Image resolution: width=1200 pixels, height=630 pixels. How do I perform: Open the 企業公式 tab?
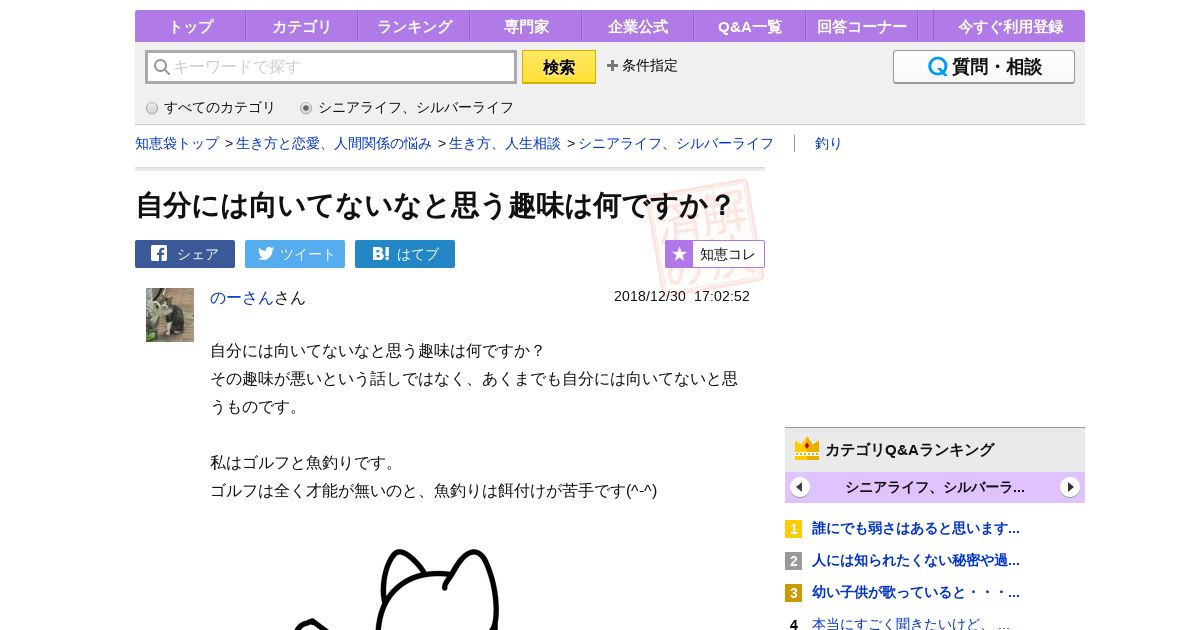click(x=637, y=26)
